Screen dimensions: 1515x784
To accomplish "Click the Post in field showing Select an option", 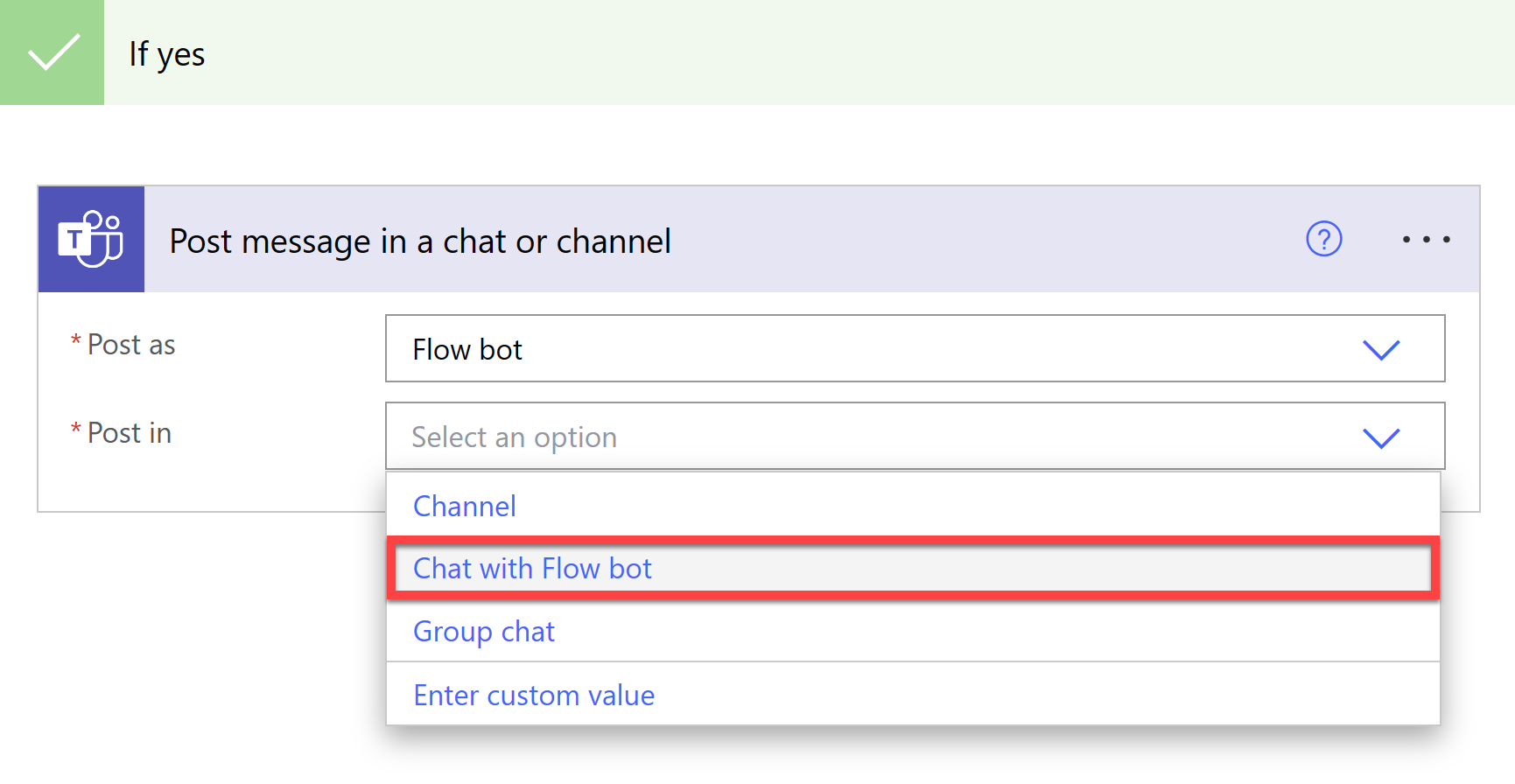I will [x=915, y=436].
